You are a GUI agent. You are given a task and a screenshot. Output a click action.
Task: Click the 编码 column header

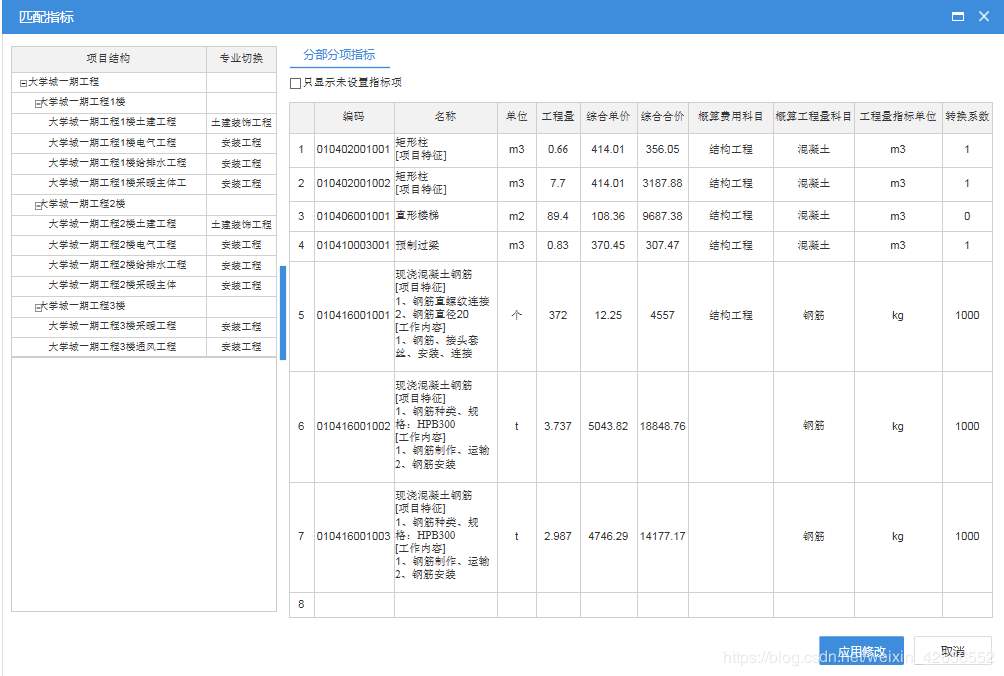pos(355,116)
